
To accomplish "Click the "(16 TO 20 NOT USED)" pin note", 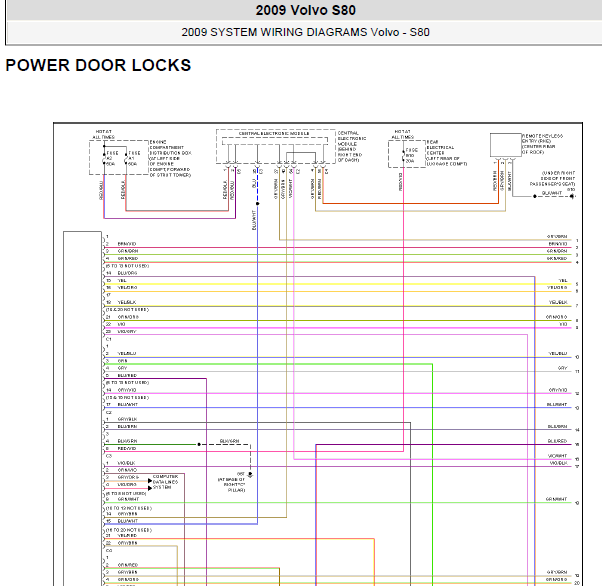I will point(129,530).
